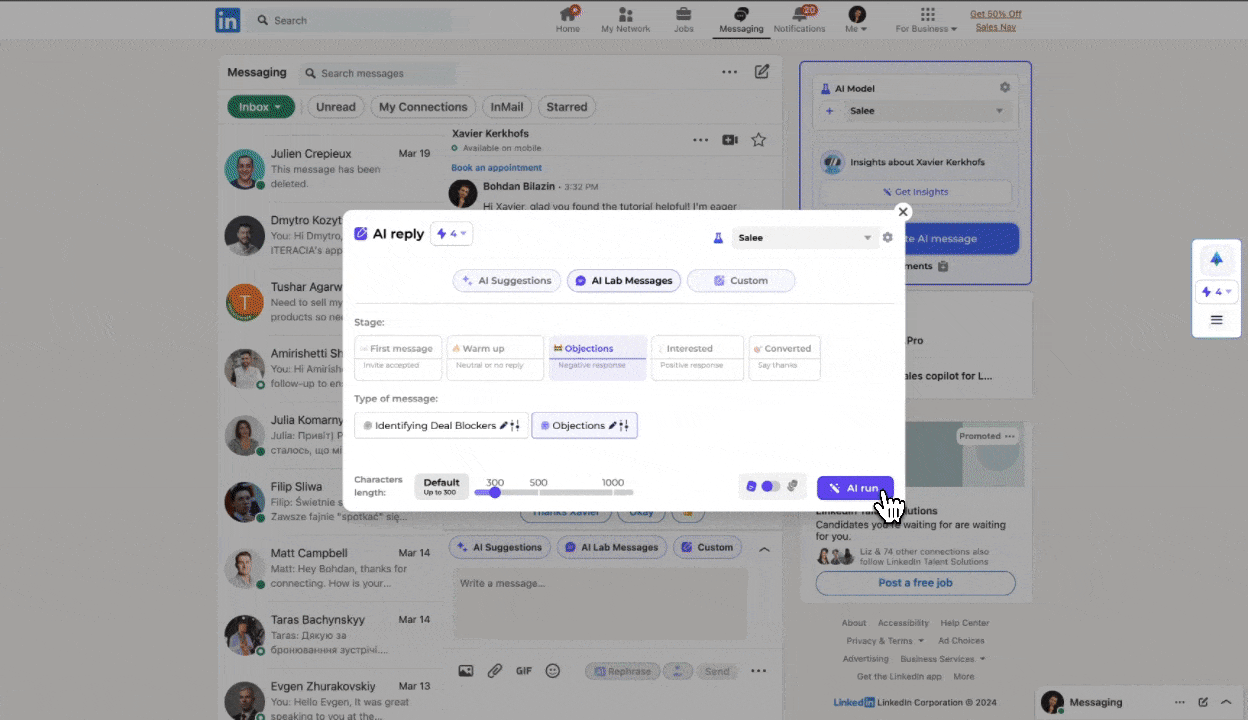Viewport: 1248px width, 720px height.
Task: Select the Interested stage
Action: pyautogui.click(x=697, y=357)
